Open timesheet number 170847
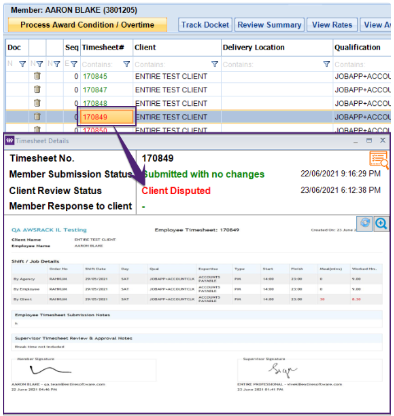Image resolution: width=394 pixels, height=416 pixels. (95, 90)
